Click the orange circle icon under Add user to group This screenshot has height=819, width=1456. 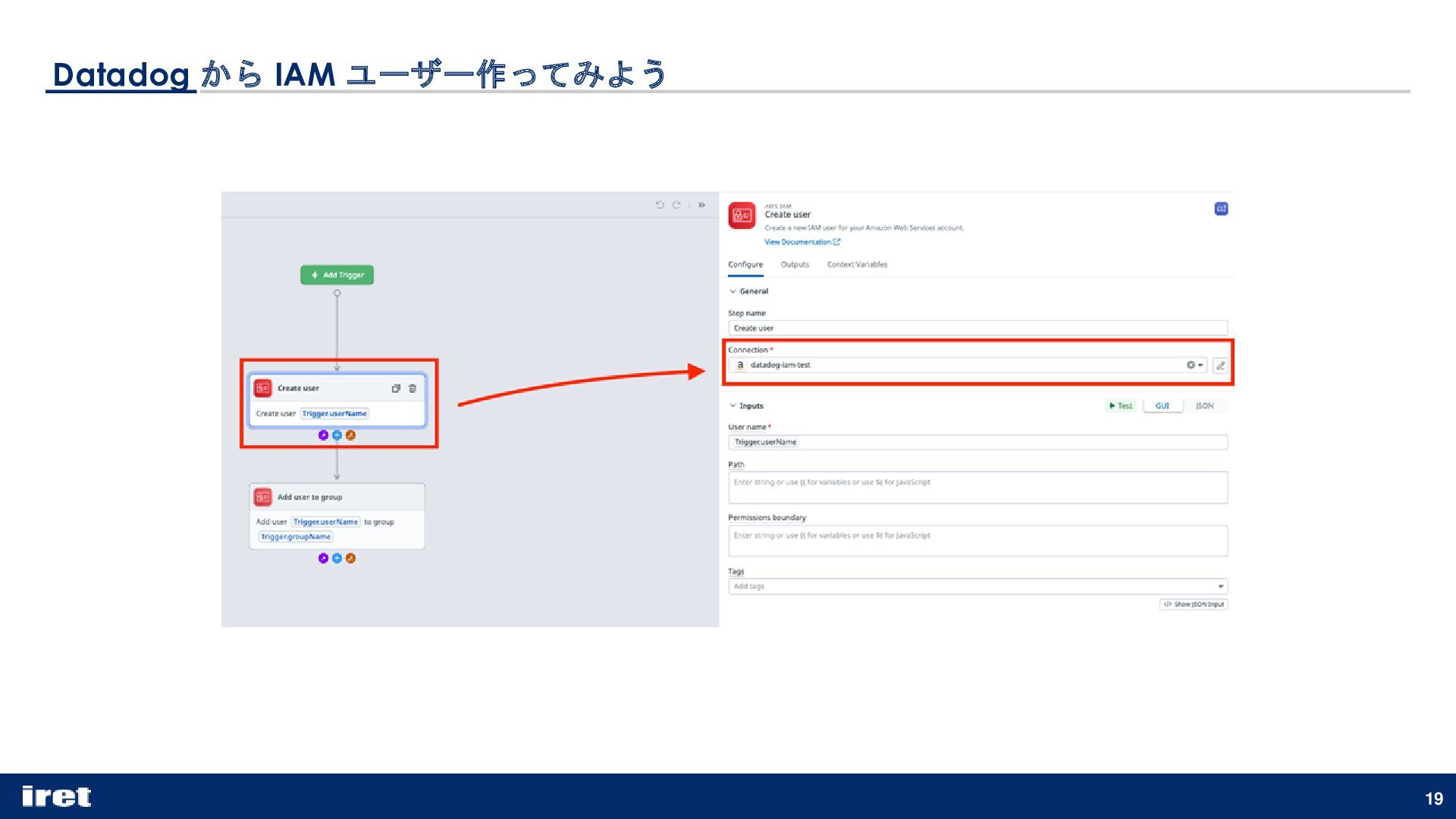(x=350, y=558)
